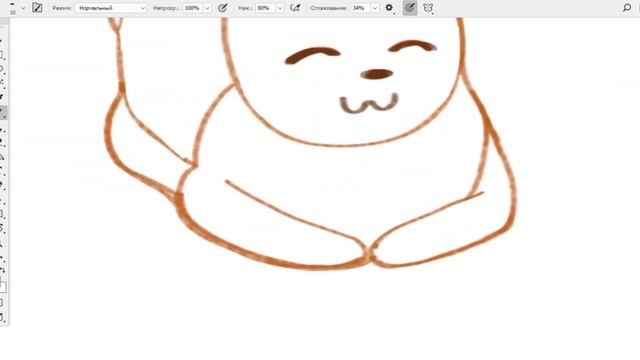Open the brush preset picker thumbnail
The image size is (640, 360).
pos(12,8)
